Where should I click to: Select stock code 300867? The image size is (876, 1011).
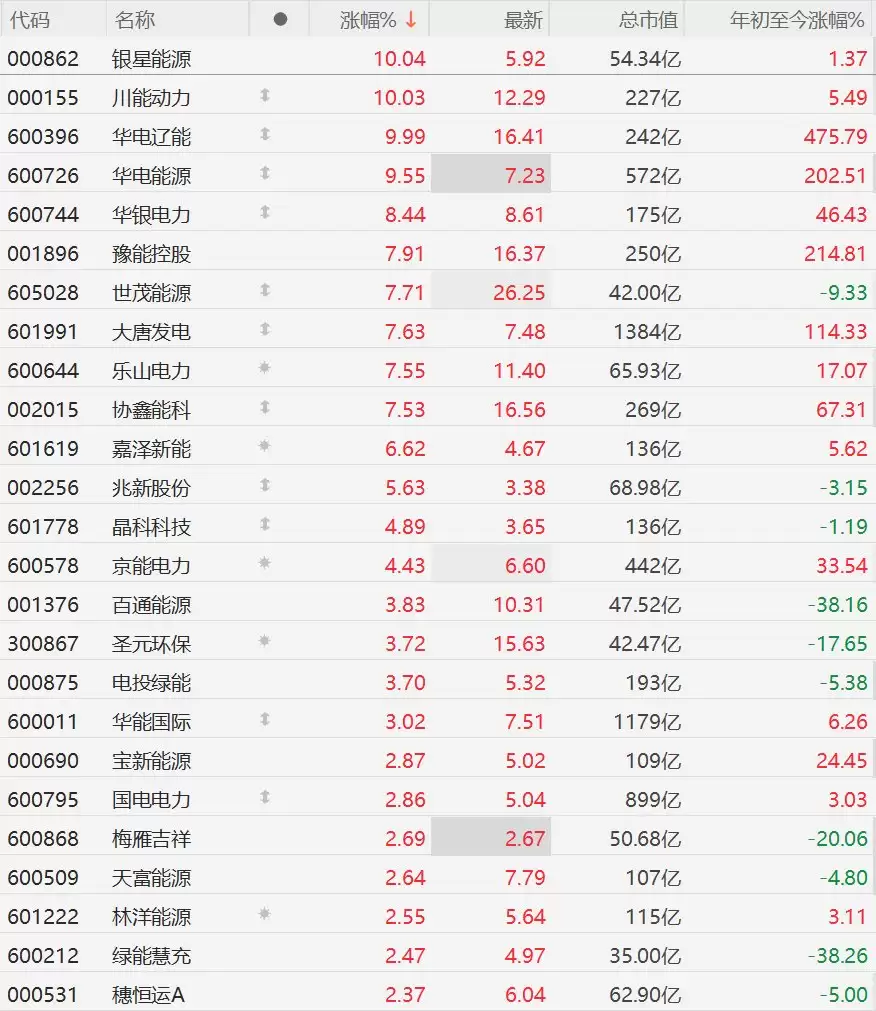[43, 643]
